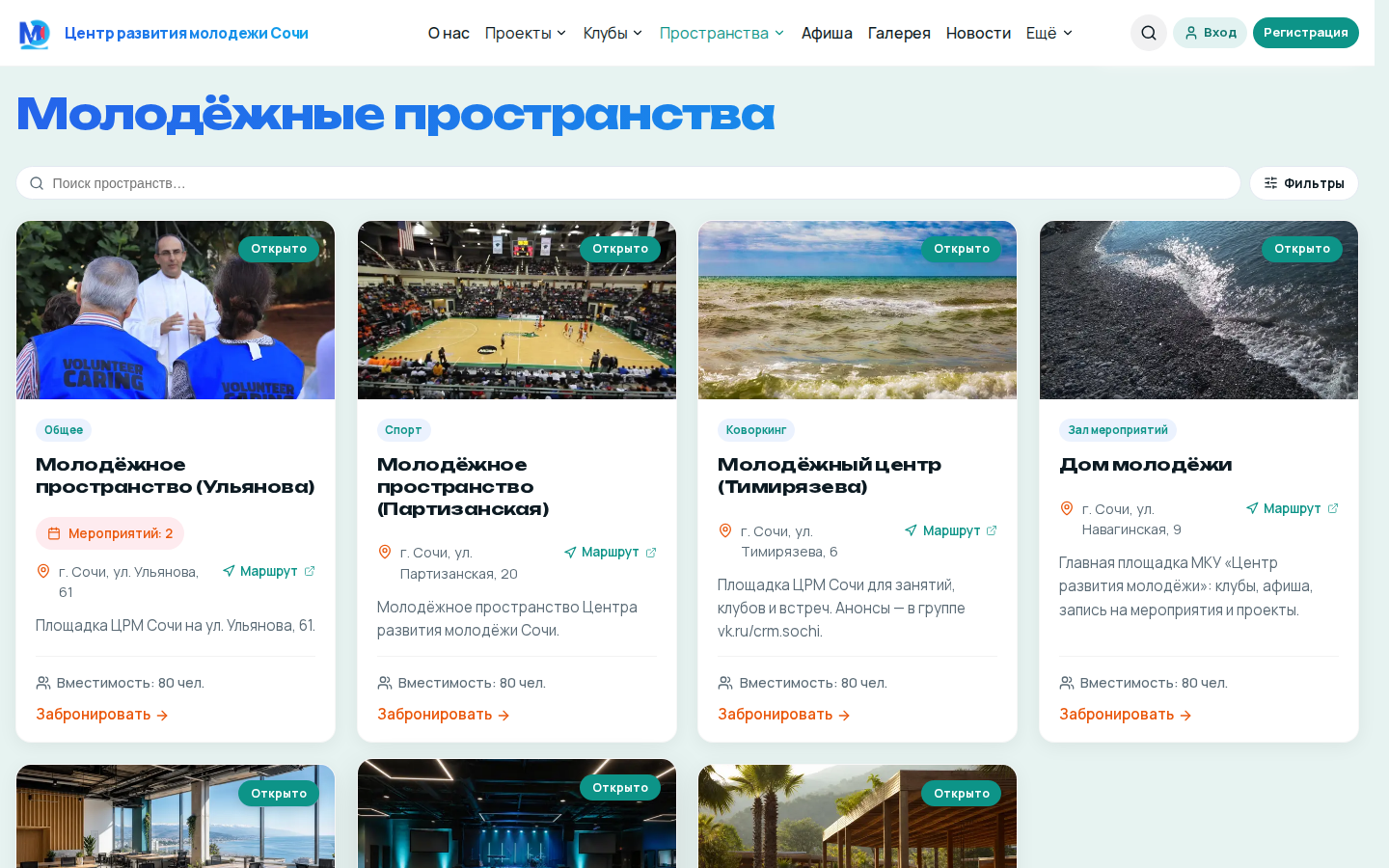The image size is (1389, 868).
Task: Open the Галерея menu item
Action: pyautogui.click(x=899, y=33)
